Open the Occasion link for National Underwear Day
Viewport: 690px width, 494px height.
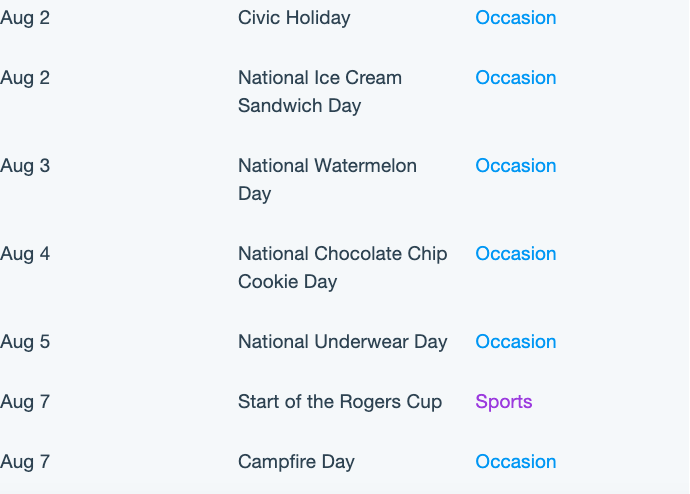click(515, 342)
